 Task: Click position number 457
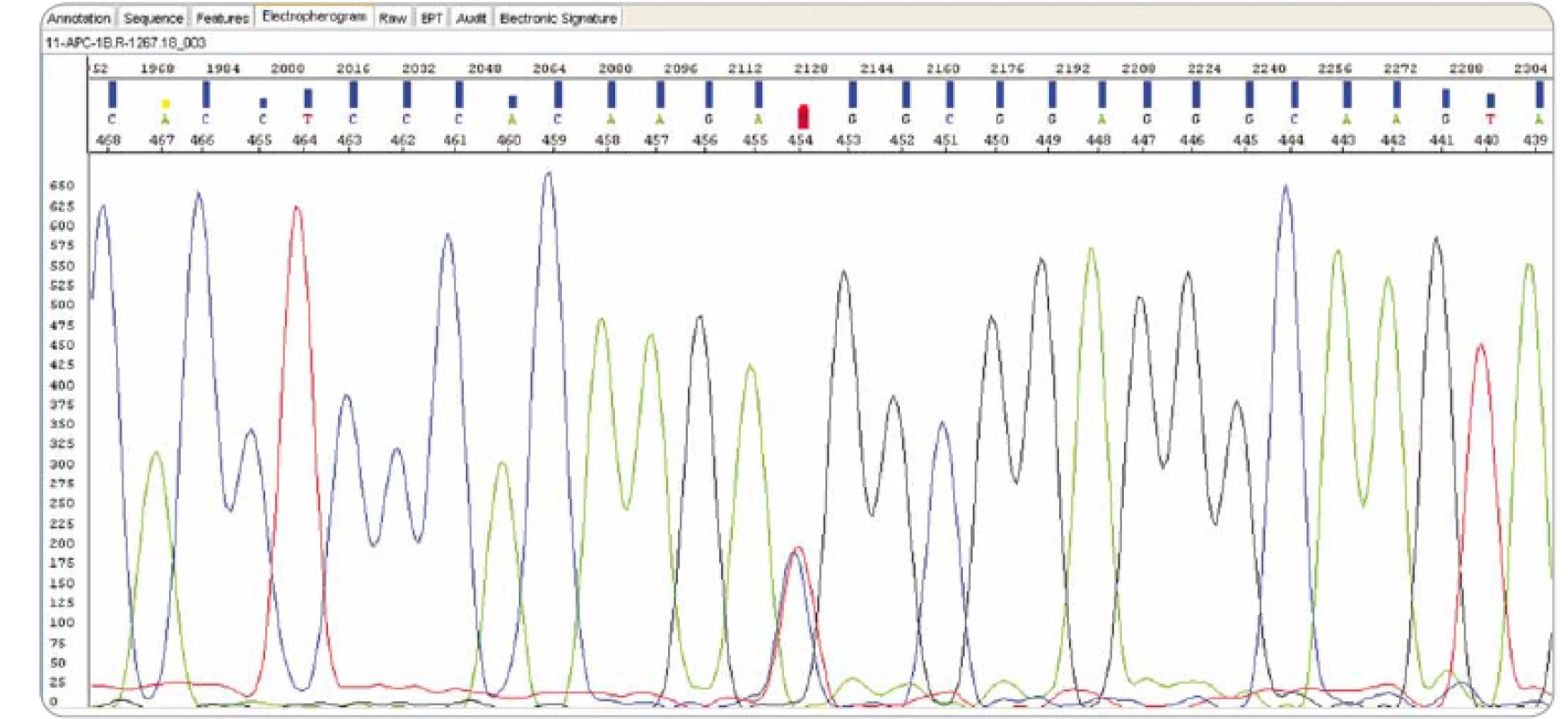coord(656,140)
